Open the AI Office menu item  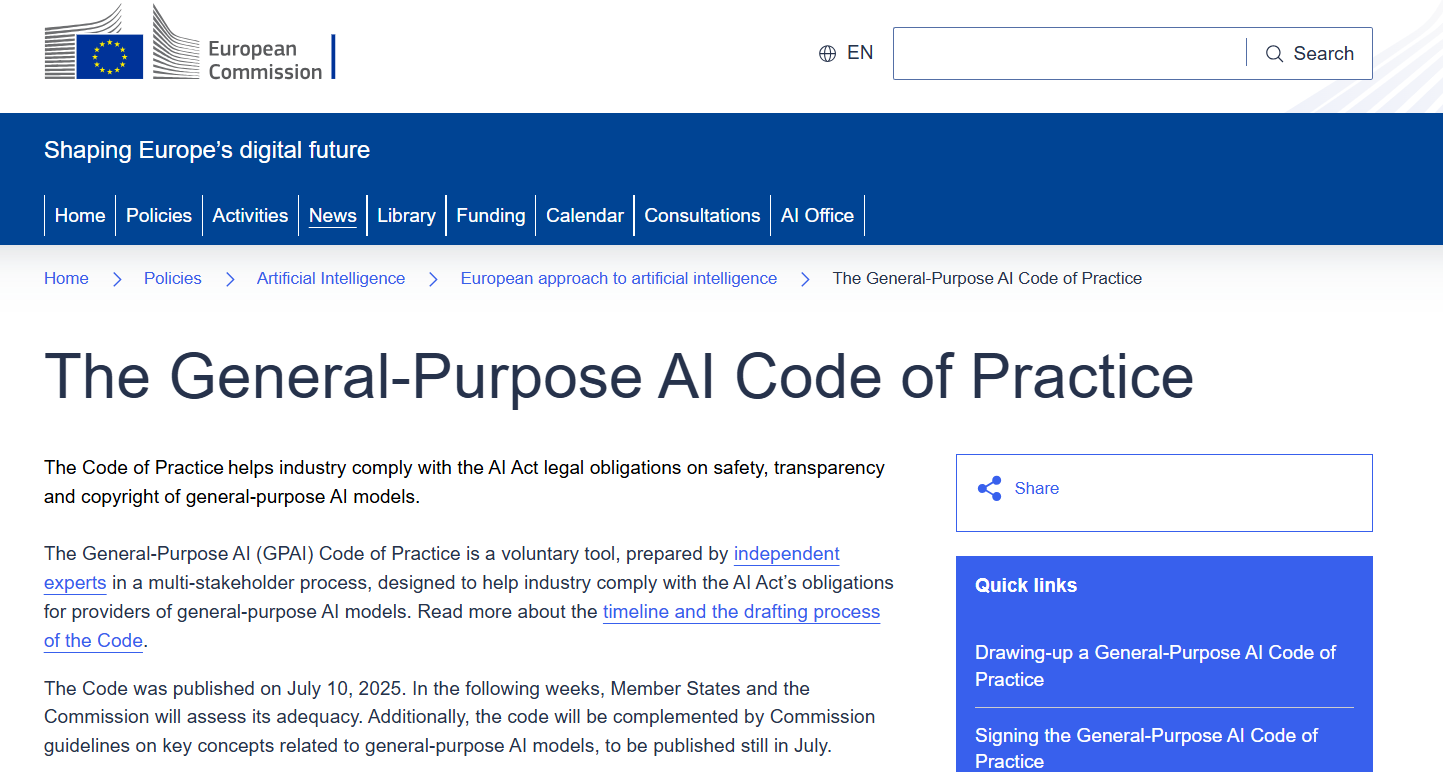click(817, 215)
